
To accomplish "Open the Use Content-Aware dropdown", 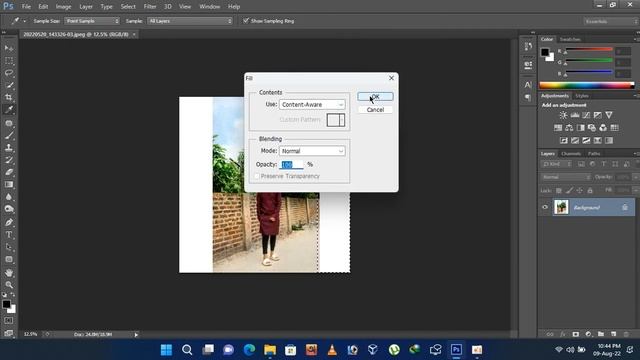I will 312,104.
